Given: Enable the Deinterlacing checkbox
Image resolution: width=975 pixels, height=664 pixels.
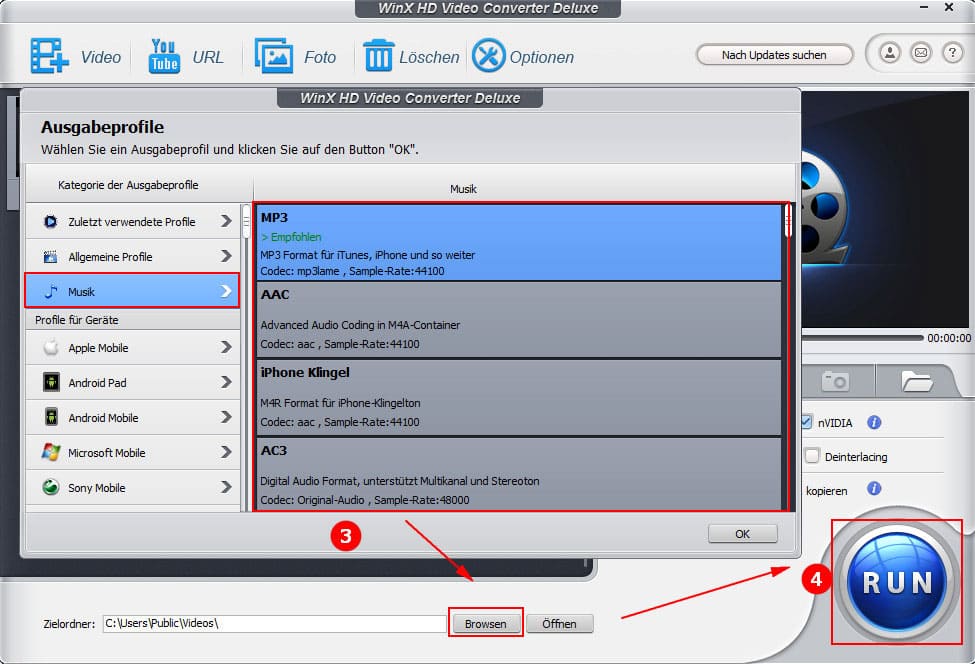Looking at the screenshot, I should (x=812, y=457).
